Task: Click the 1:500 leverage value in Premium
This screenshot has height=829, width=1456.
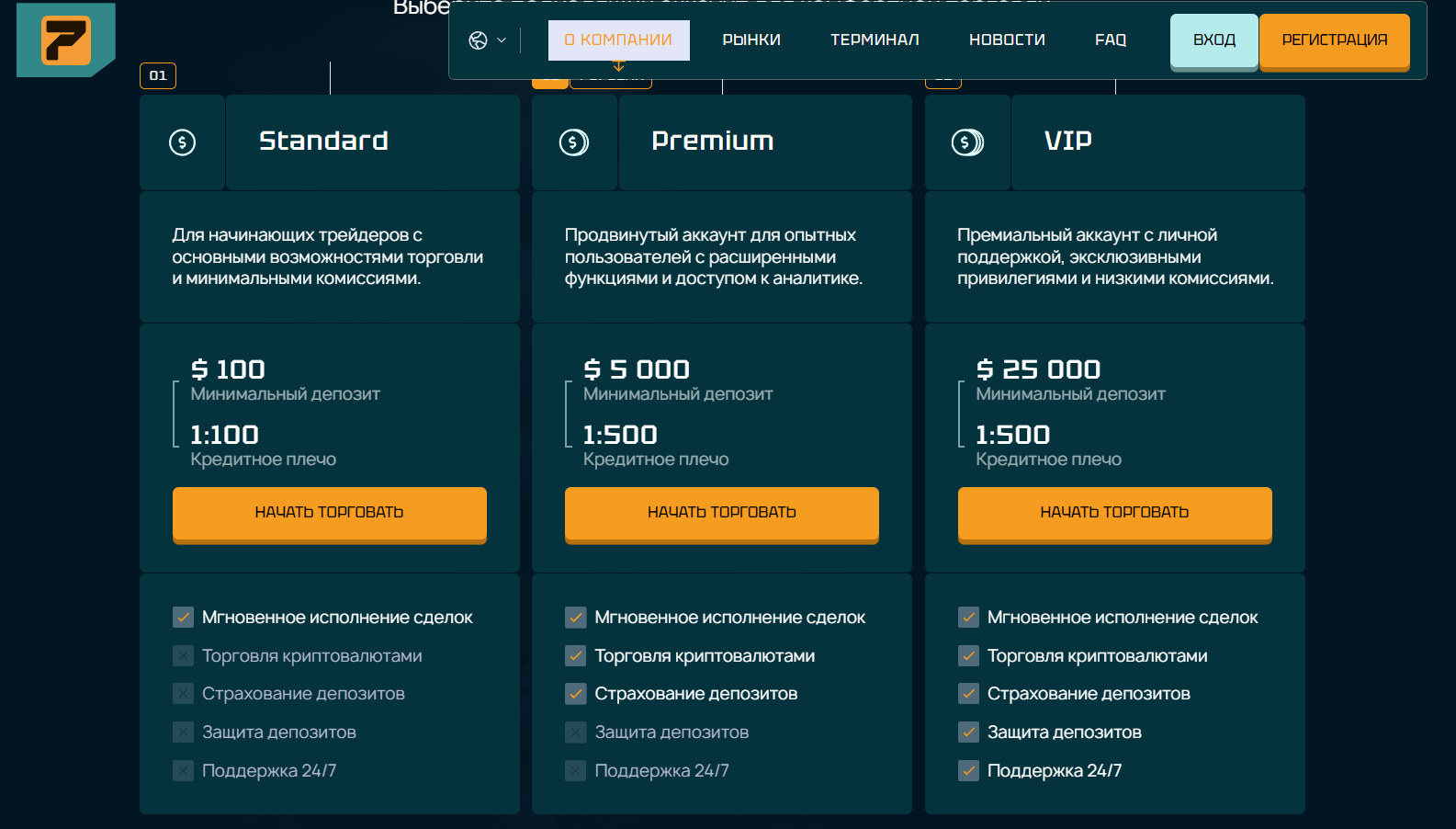Action: click(x=620, y=435)
